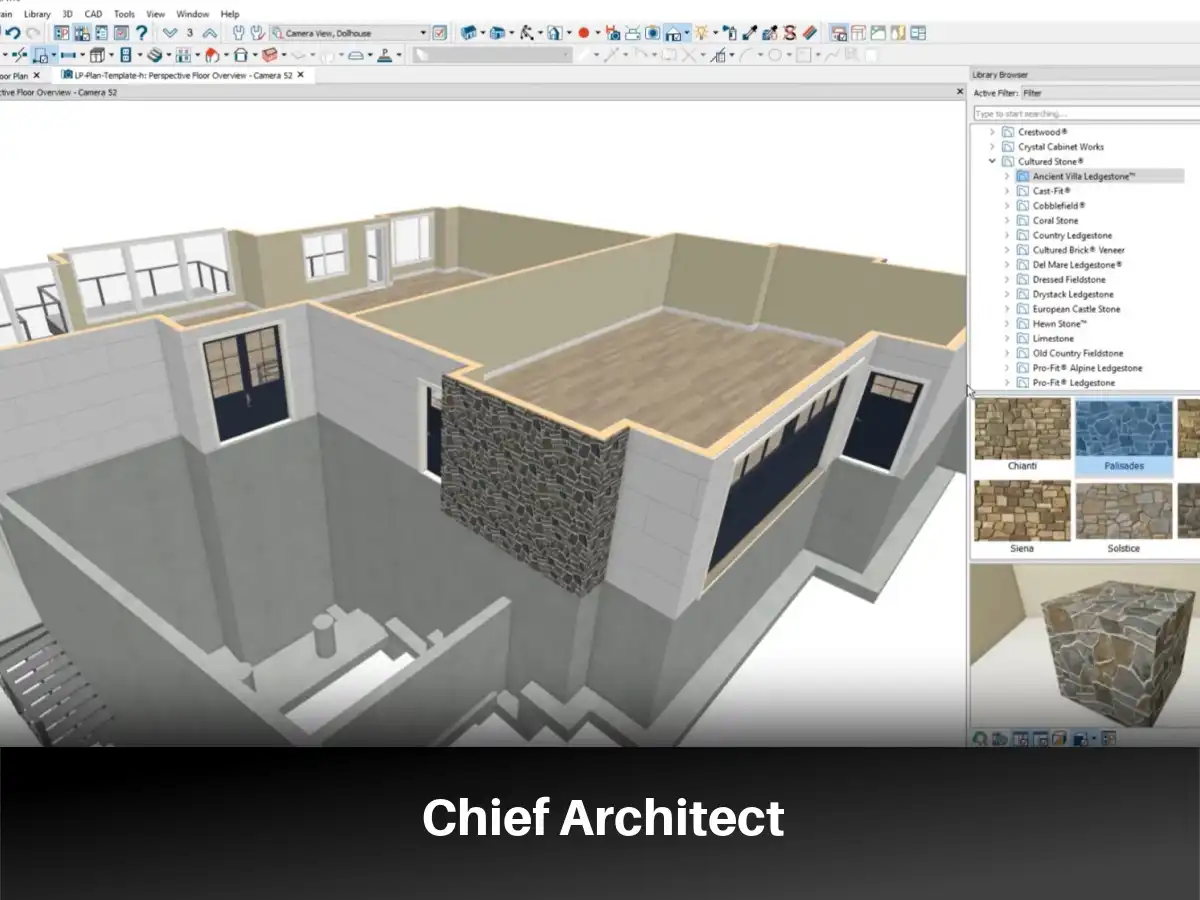Click the stone cube material preview
The width and height of the screenshot is (1200, 900).
(x=1119, y=651)
